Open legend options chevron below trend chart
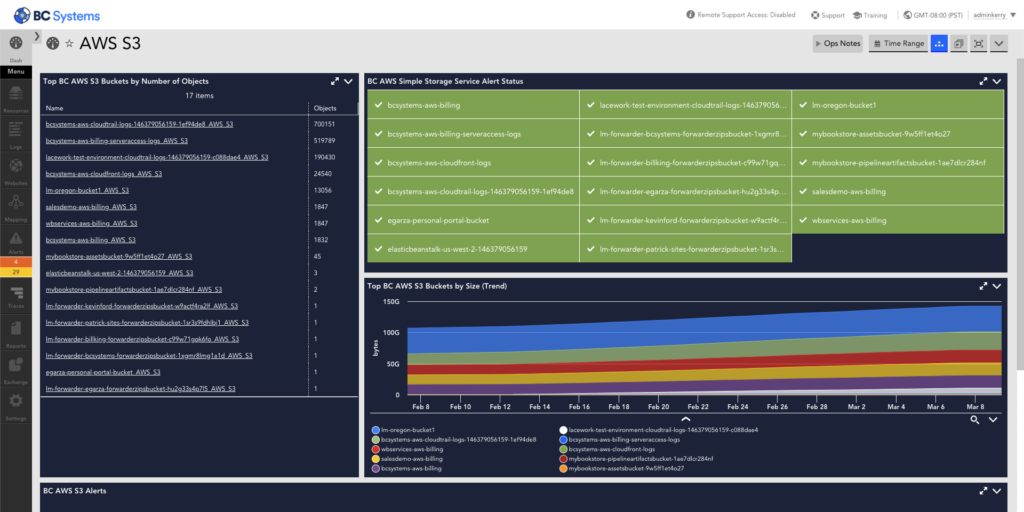The width and height of the screenshot is (1024, 512). pyautogui.click(x=993, y=420)
